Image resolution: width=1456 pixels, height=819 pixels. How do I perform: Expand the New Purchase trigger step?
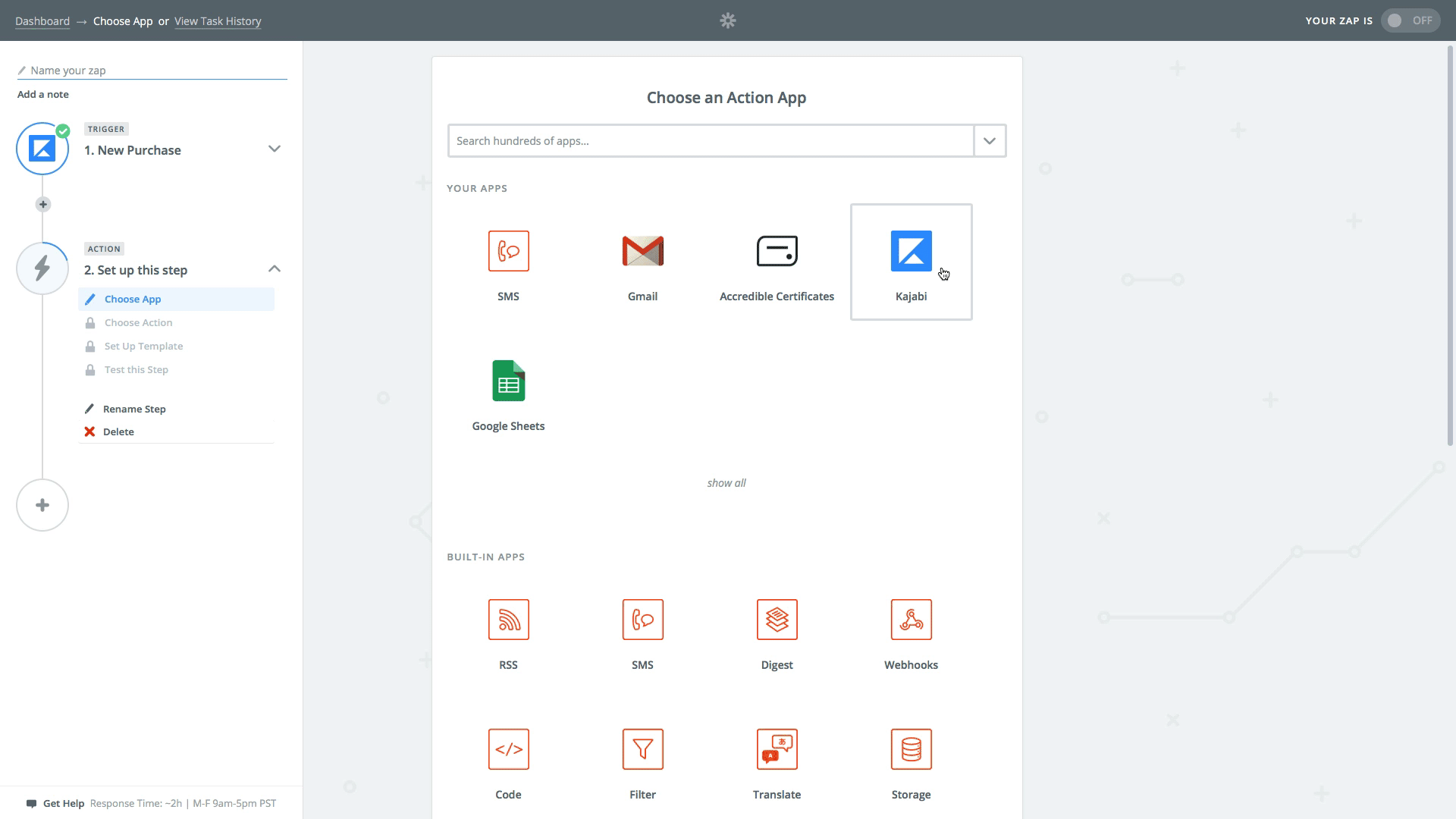click(x=275, y=149)
